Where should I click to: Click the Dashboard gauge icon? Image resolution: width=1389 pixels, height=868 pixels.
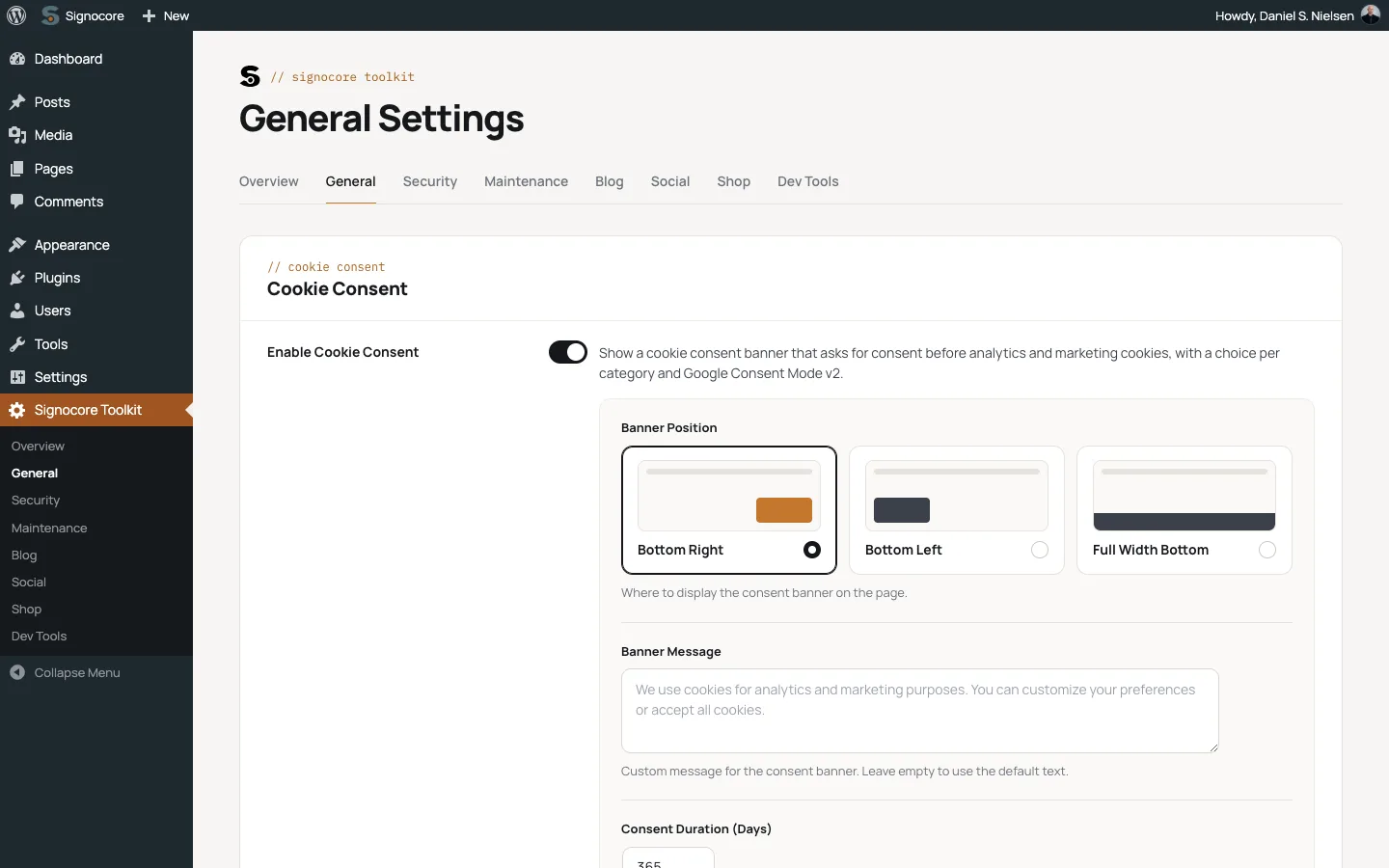point(17,59)
